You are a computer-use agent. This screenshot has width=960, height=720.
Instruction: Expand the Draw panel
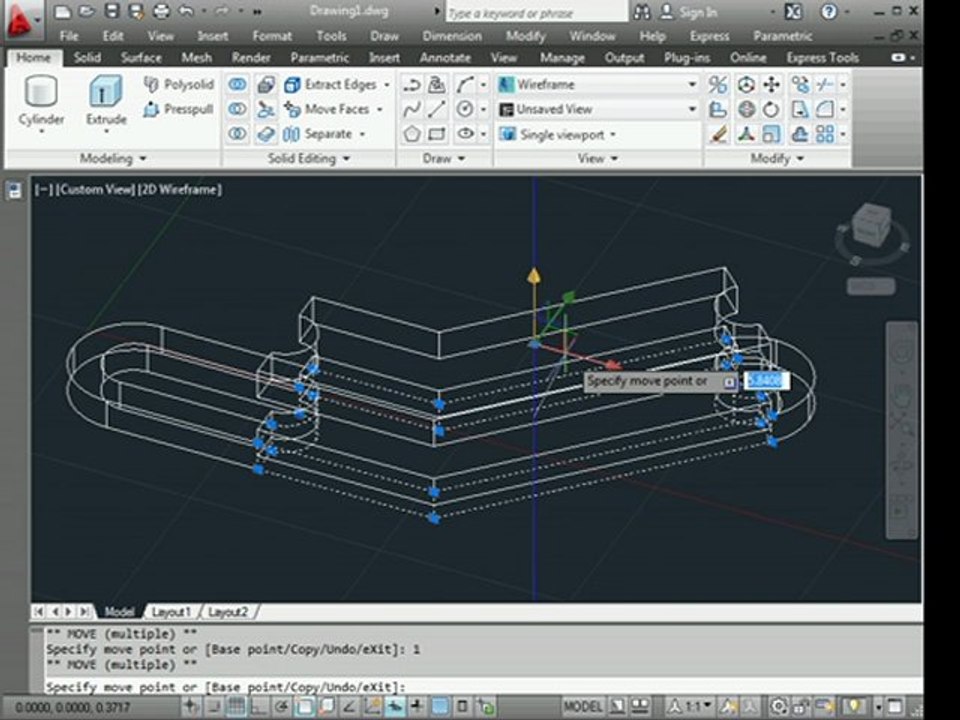[x=444, y=159]
